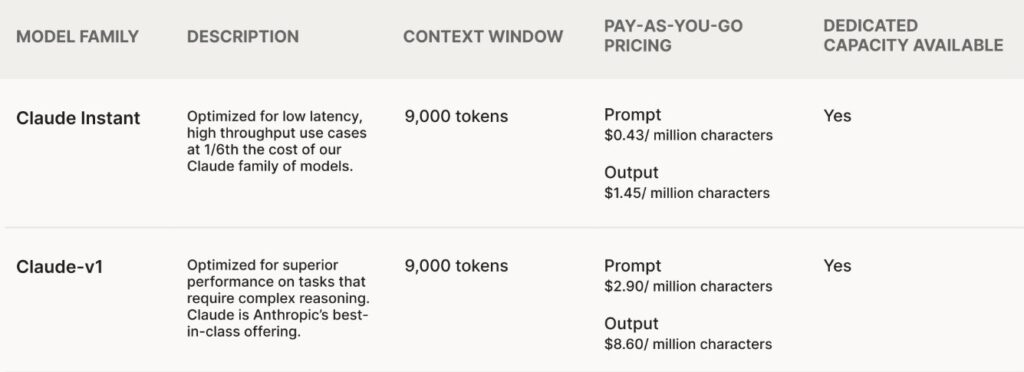Click Yes in Claude Instant's capacity cell
The height and width of the screenshot is (372, 1024).
coord(837,116)
